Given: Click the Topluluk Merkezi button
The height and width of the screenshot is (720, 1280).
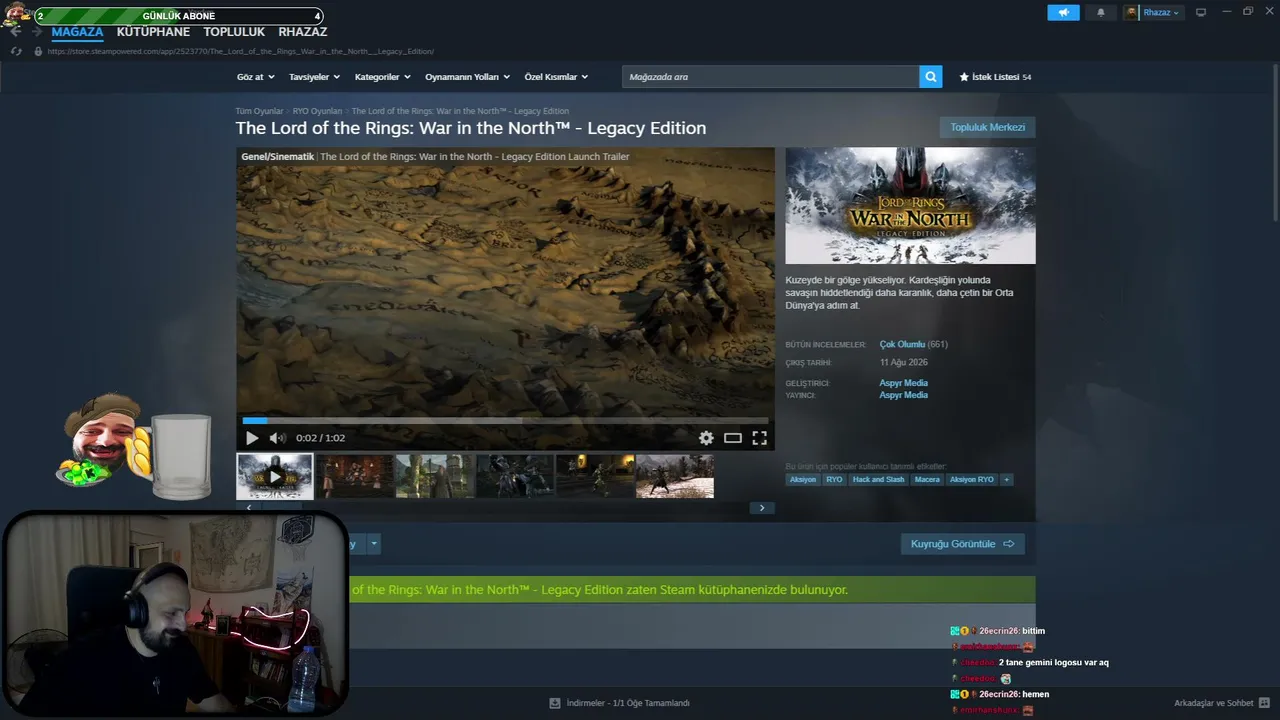Looking at the screenshot, I should tap(988, 127).
